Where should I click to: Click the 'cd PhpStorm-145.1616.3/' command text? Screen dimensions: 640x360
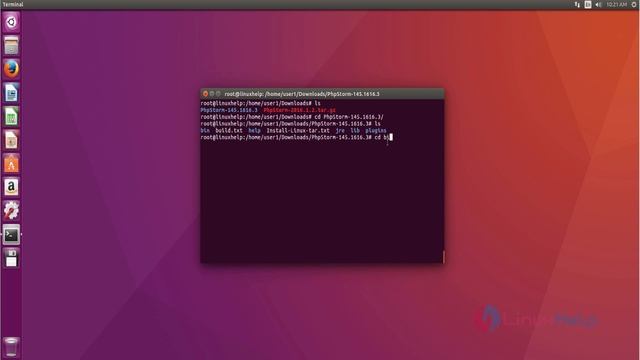coord(349,117)
